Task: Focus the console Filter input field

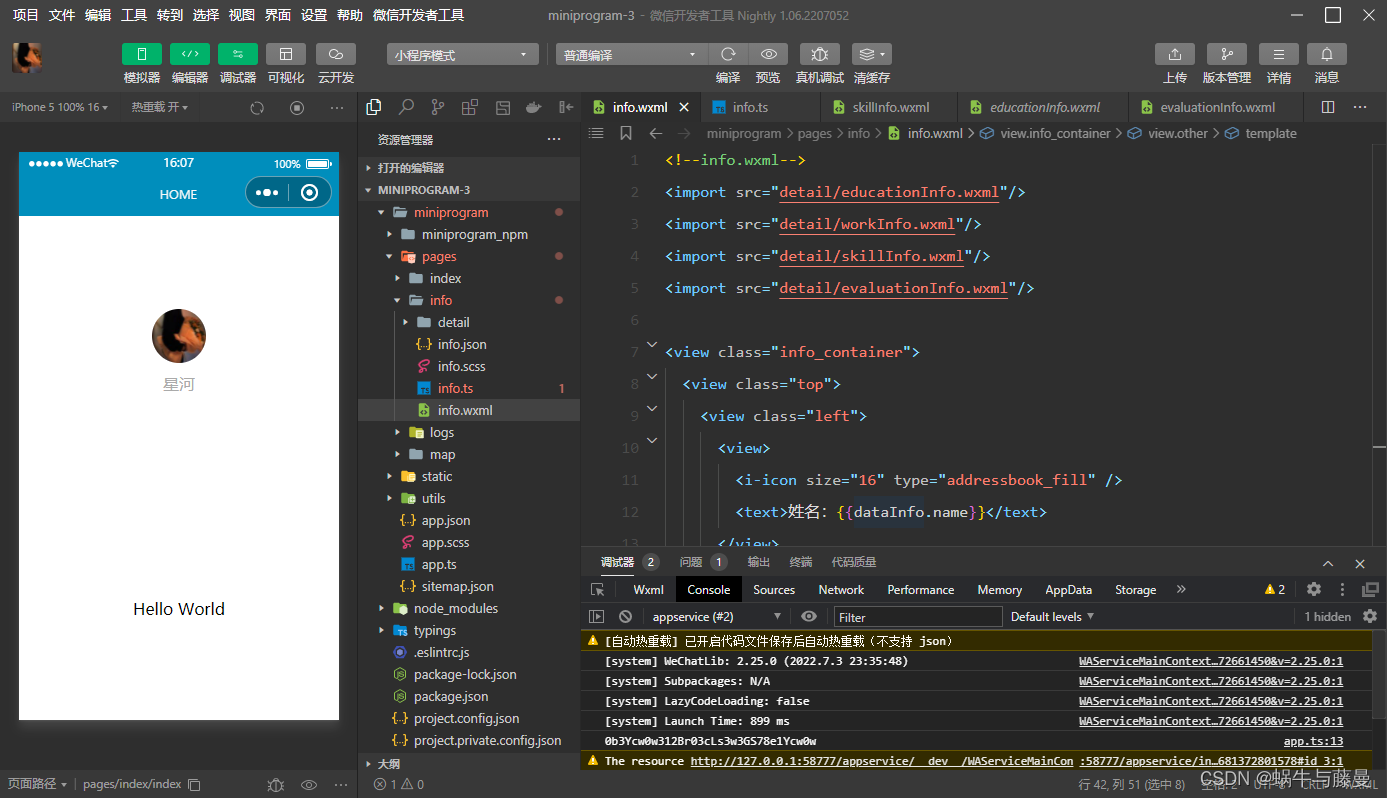Action: click(x=919, y=617)
